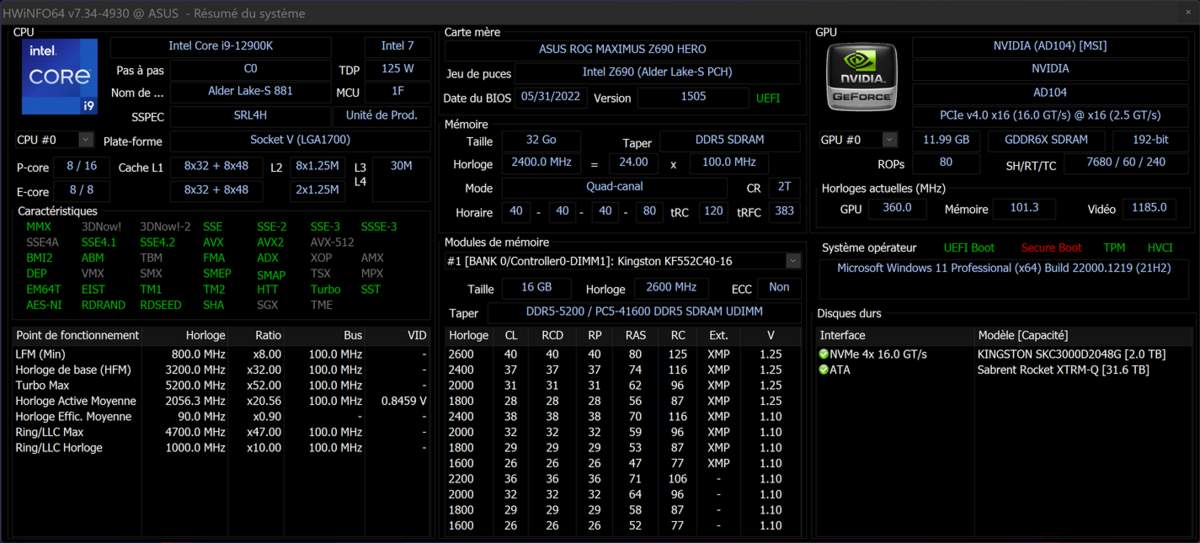Open the CPU #0 selector dropdown
The height and width of the screenshot is (543, 1200).
(85, 140)
